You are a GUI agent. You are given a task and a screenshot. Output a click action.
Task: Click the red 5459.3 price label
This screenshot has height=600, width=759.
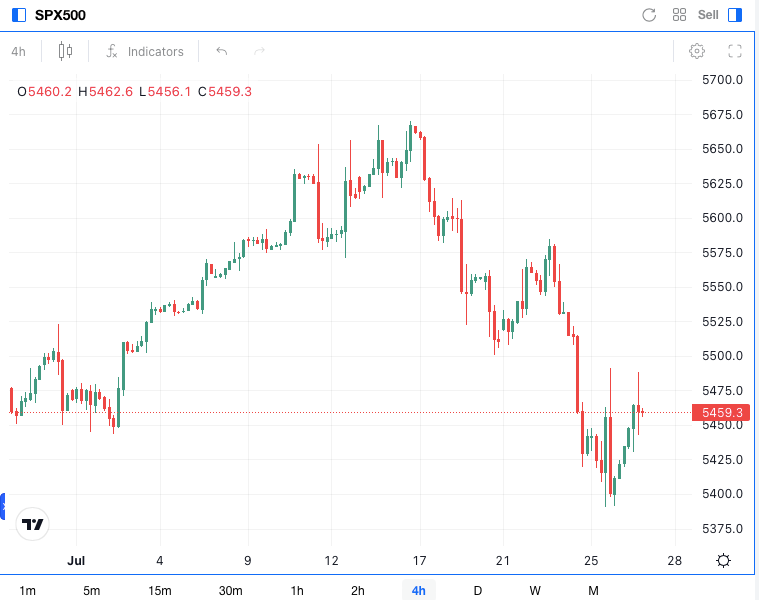pyautogui.click(x=722, y=412)
